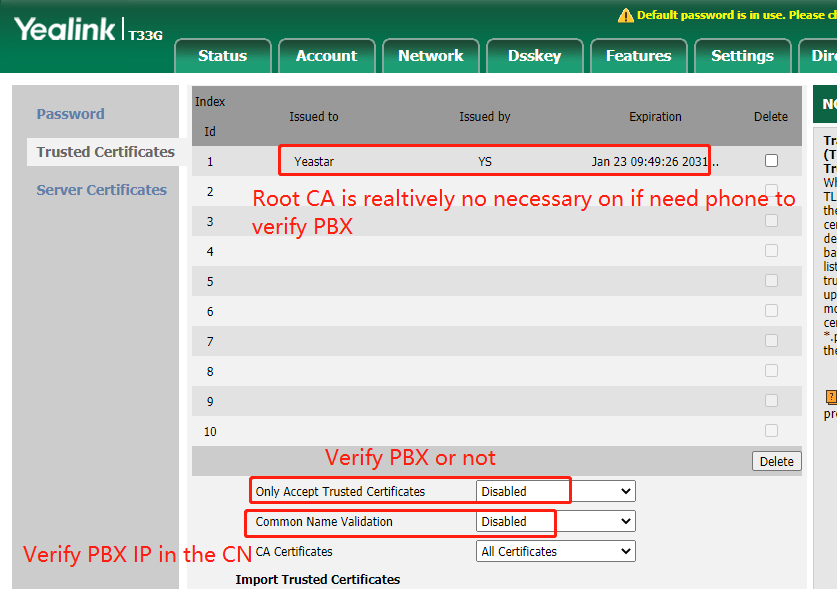Click the 'Import Trusted Certificates' heading

click(318, 579)
